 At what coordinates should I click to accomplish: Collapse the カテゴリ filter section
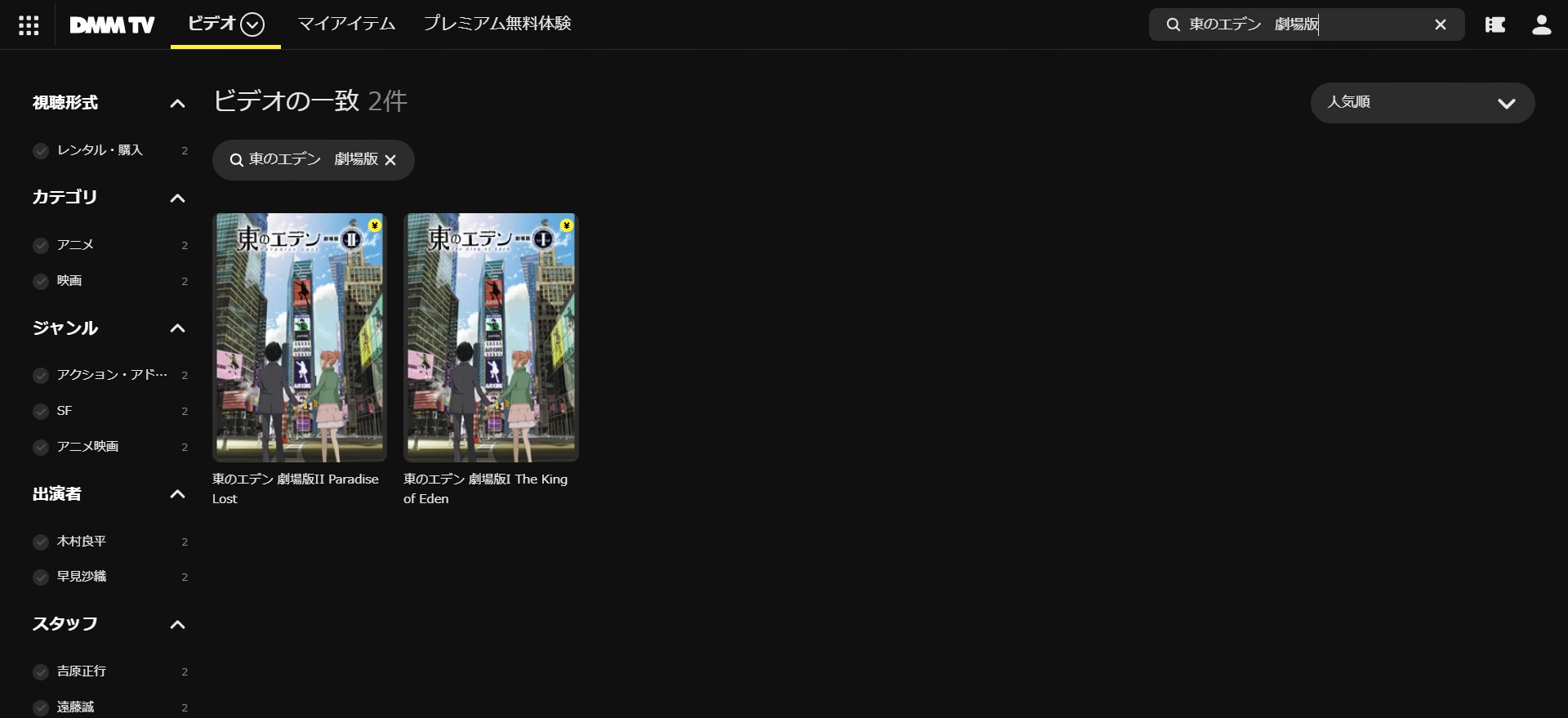177,198
